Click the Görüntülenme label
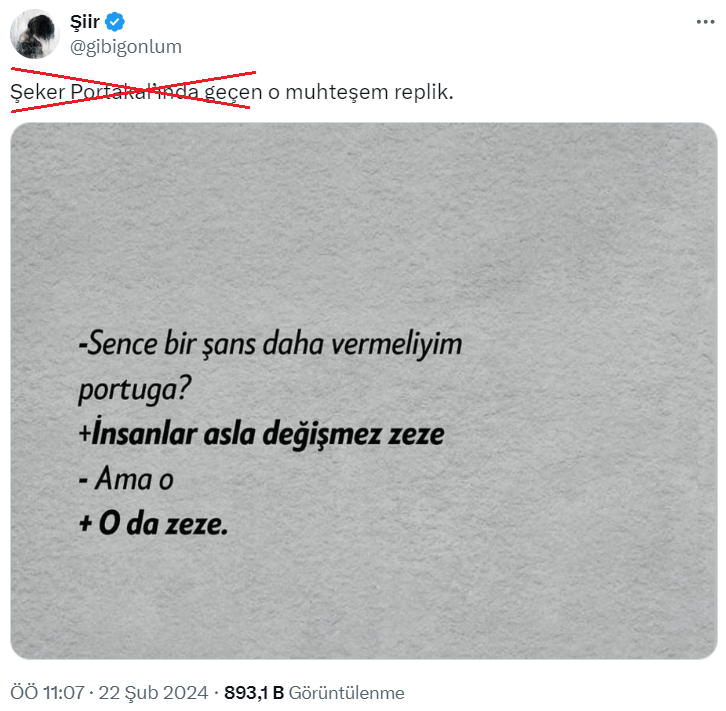Image resolution: width=726 pixels, height=711 pixels. [x=346, y=693]
